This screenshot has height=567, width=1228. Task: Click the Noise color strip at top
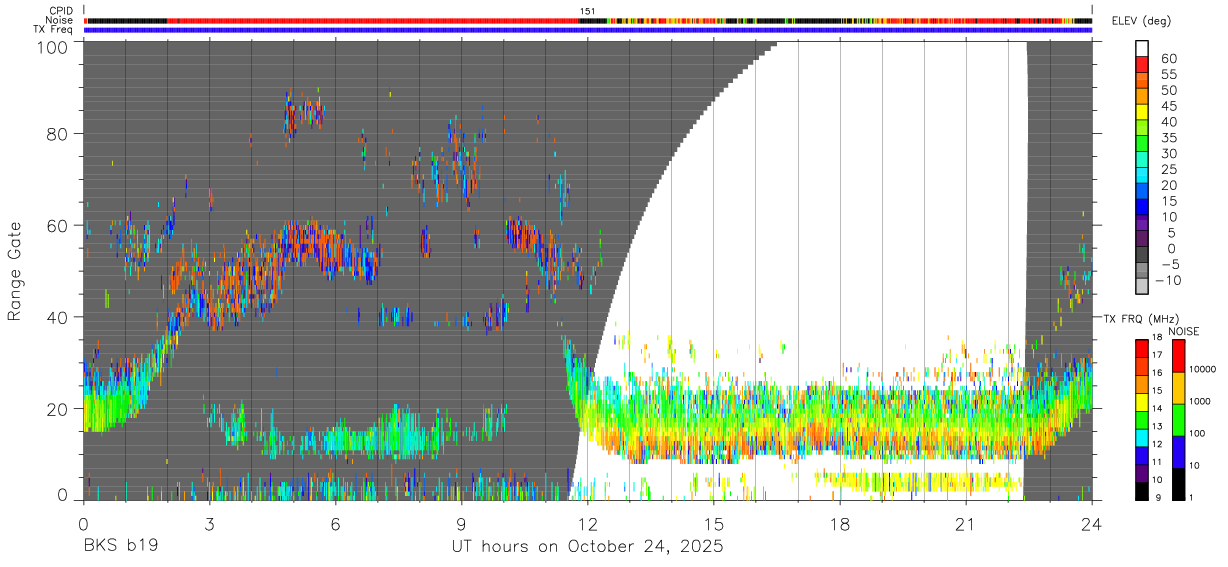tap(588, 20)
